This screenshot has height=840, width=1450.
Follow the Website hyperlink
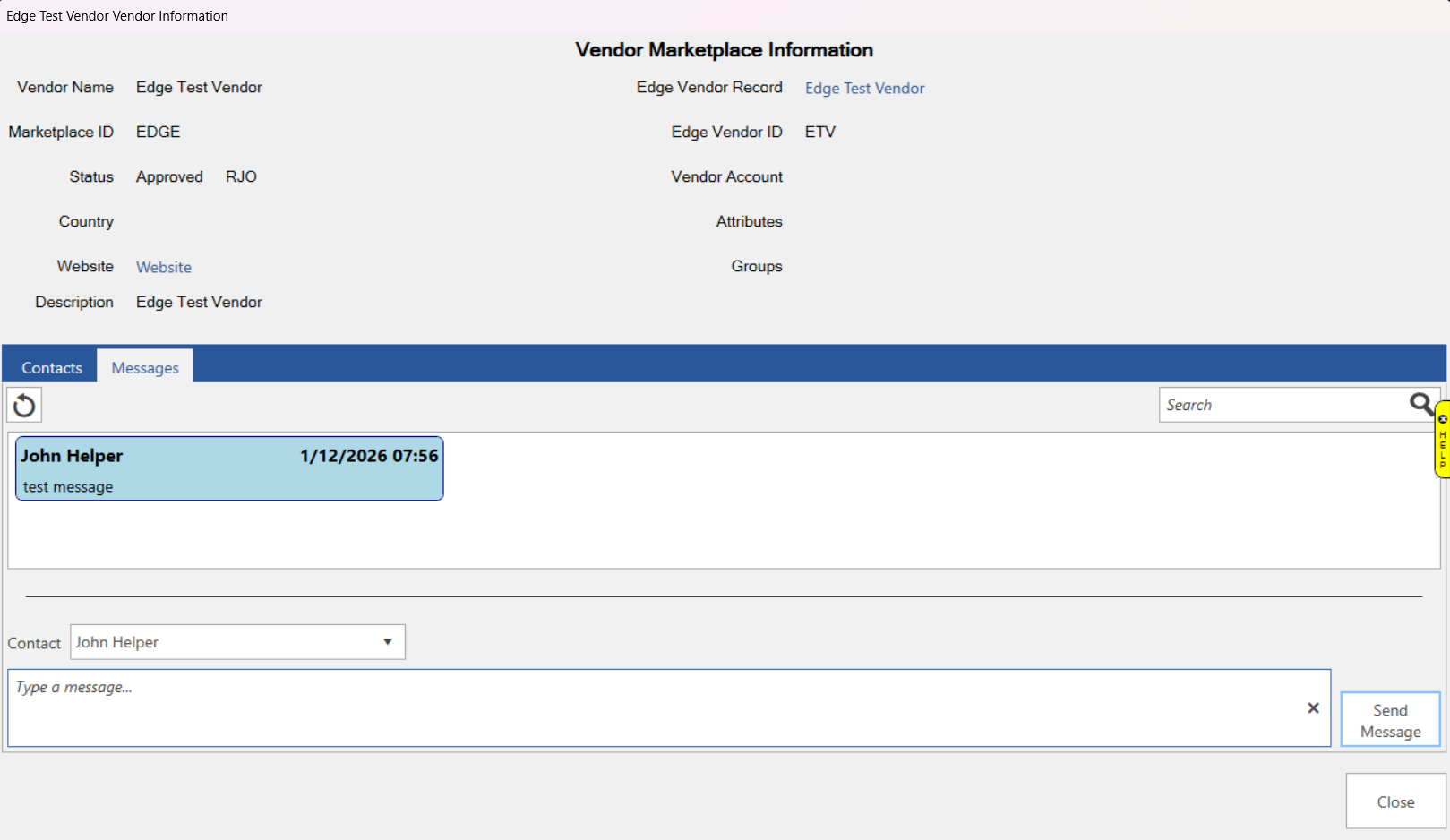[164, 268]
